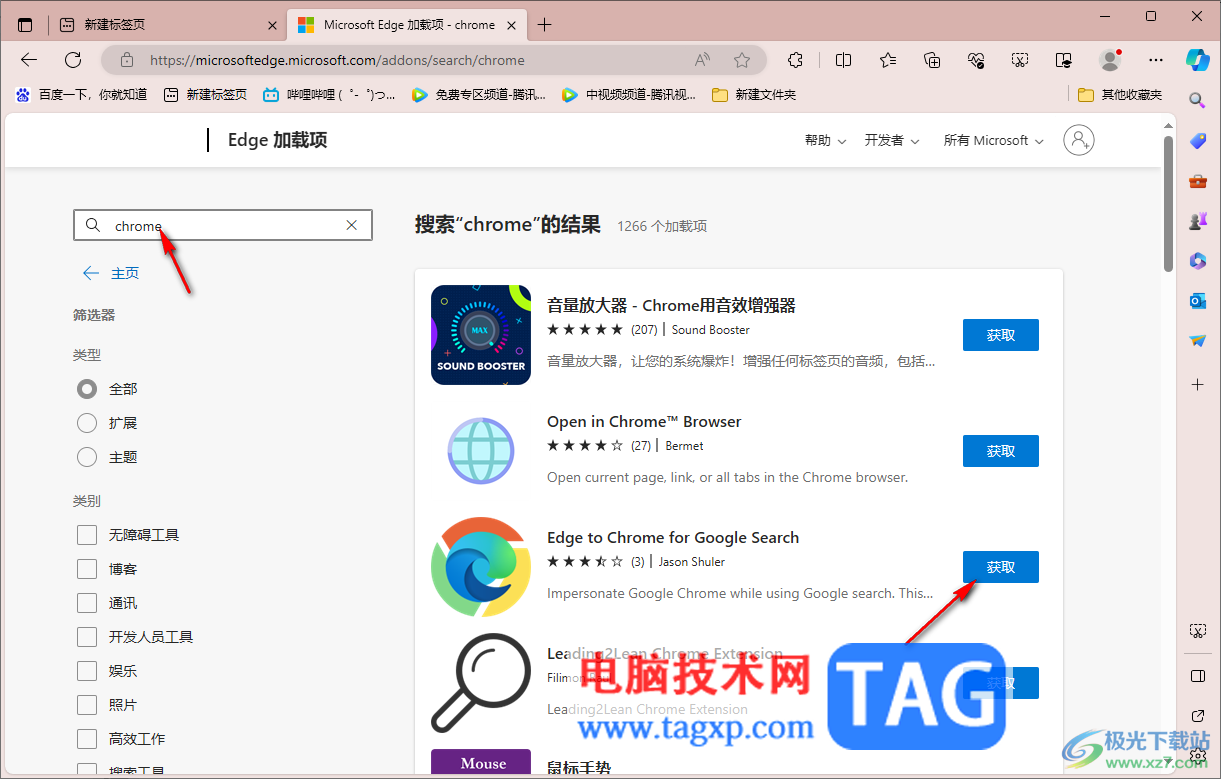Open browser essentials heart icon
The width and height of the screenshot is (1221, 779).
click(976, 60)
